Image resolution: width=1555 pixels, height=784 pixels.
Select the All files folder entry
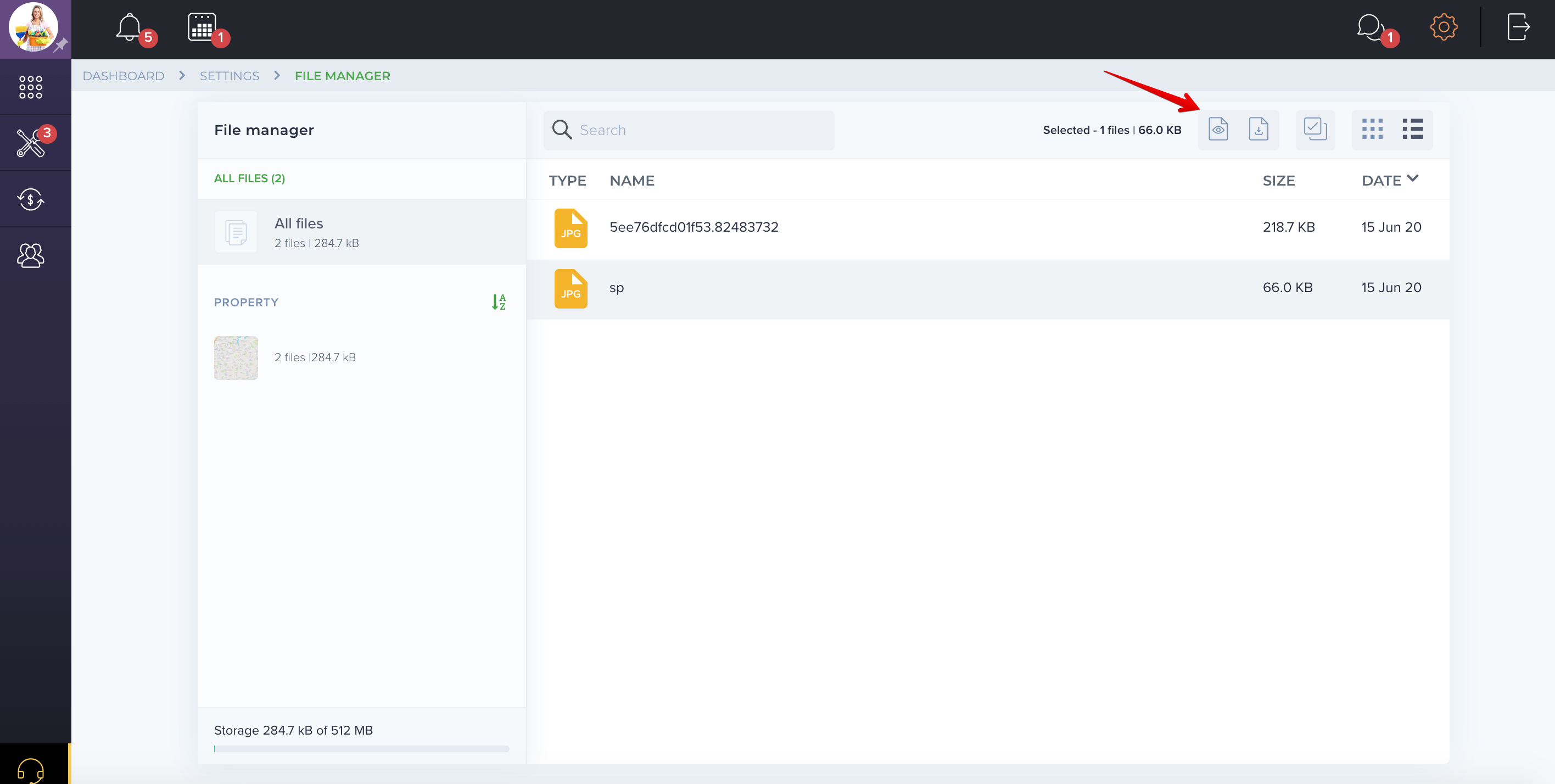[x=362, y=232]
